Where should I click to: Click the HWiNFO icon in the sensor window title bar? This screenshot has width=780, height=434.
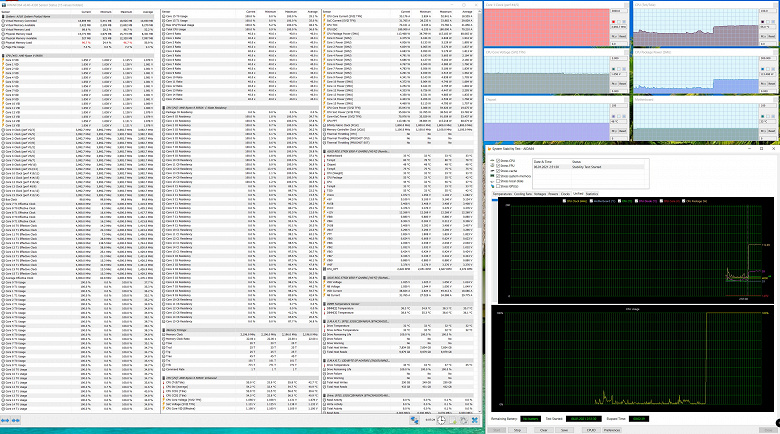click(x=3, y=3)
